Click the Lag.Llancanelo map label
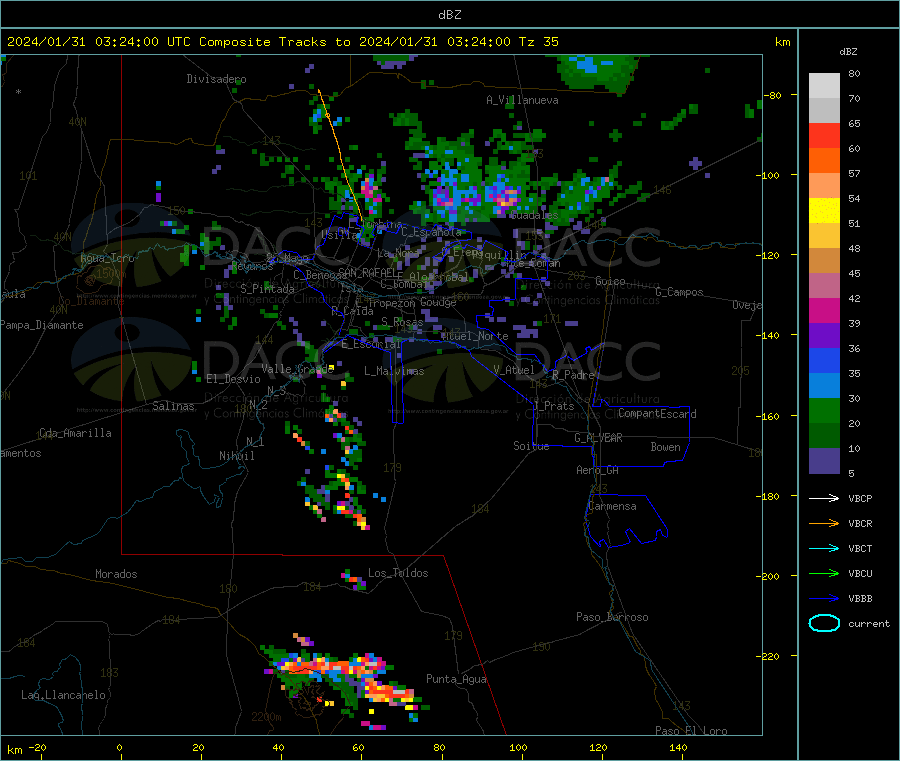Screen dimensions: 900x761 point(64,695)
